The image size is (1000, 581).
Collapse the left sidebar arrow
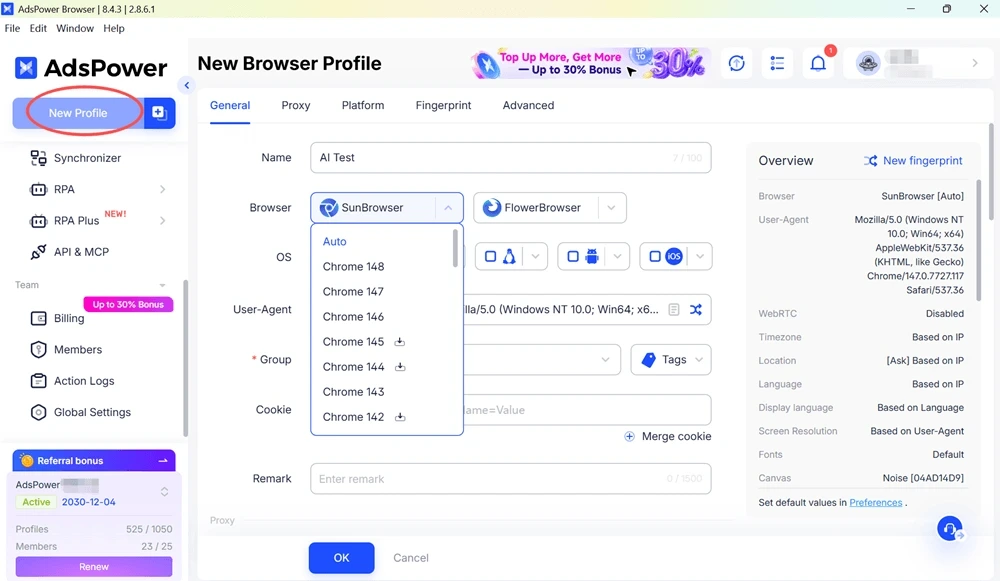186,85
